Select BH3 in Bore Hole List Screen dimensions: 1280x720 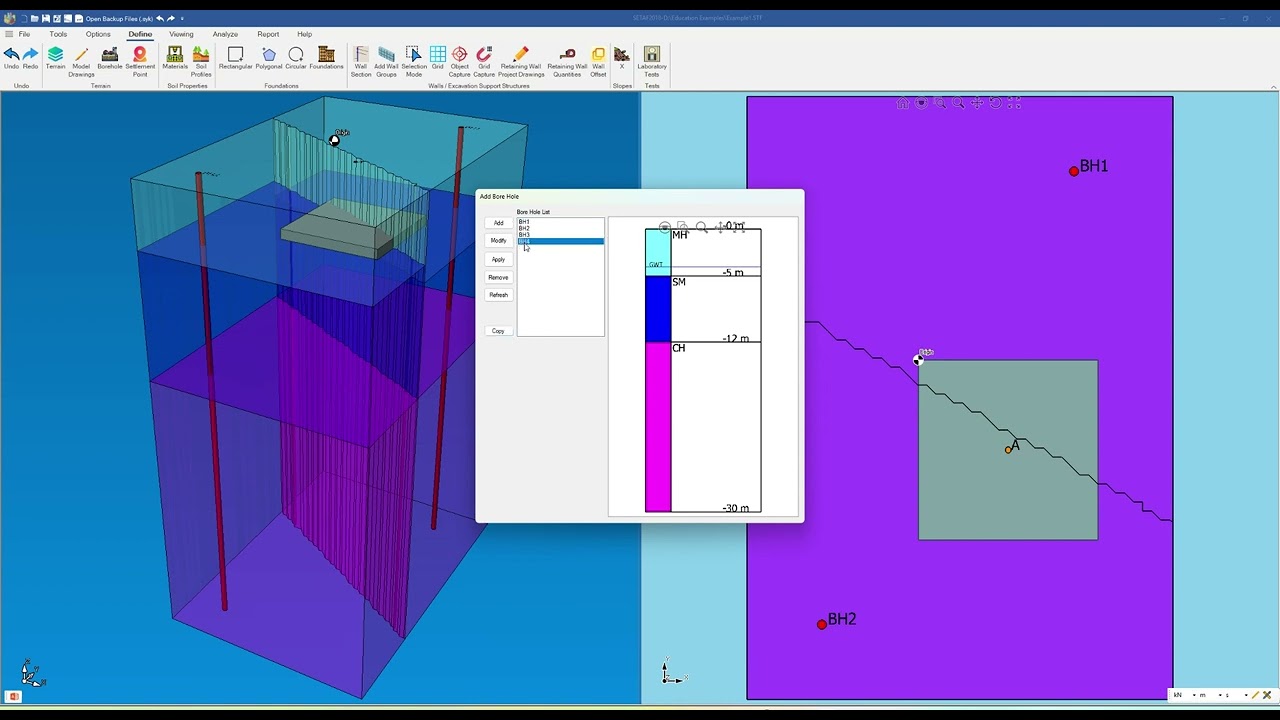[560, 235]
